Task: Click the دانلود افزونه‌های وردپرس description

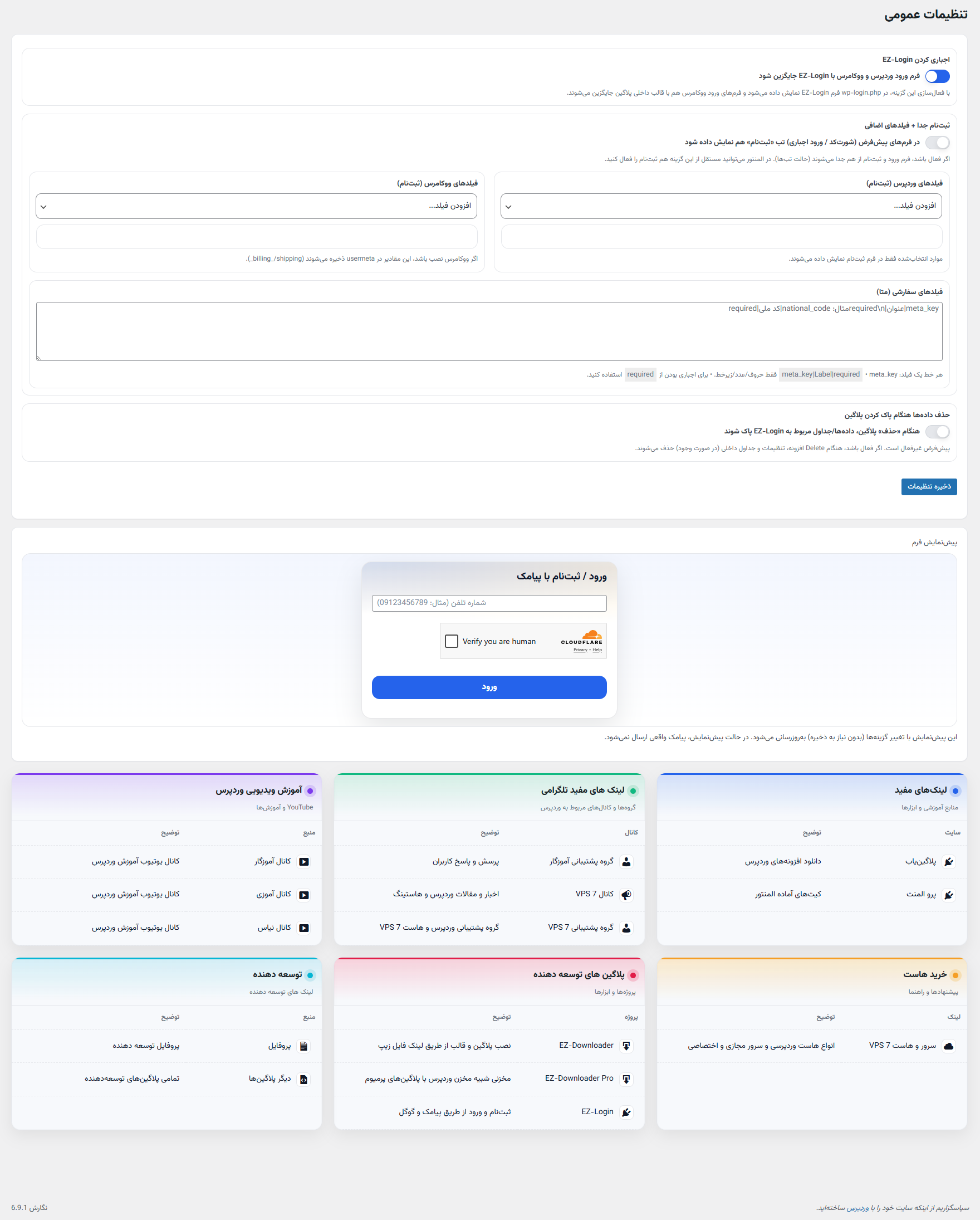Action: tap(783, 862)
